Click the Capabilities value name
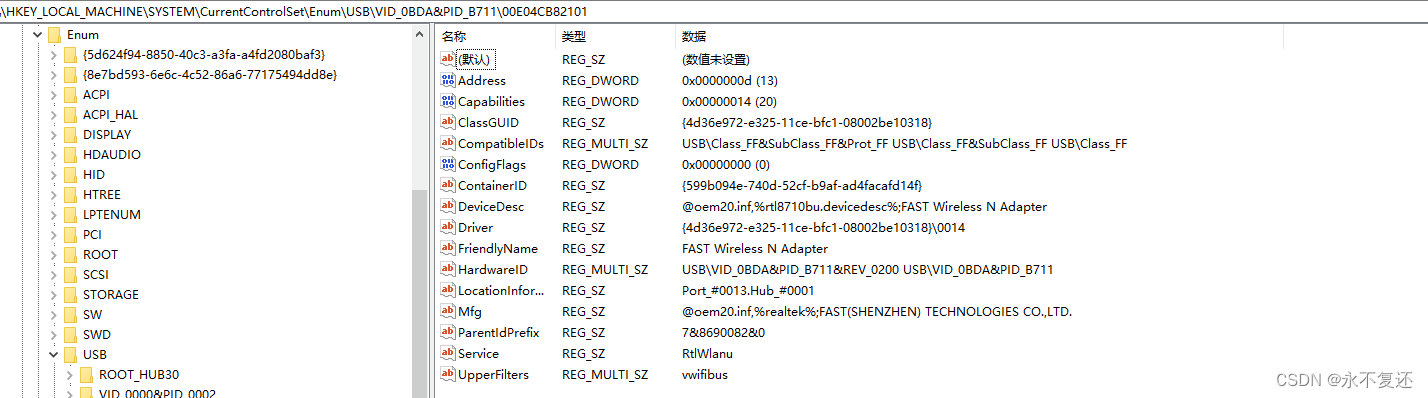This screenshot has height=398, width=1428. click(491, 101)
